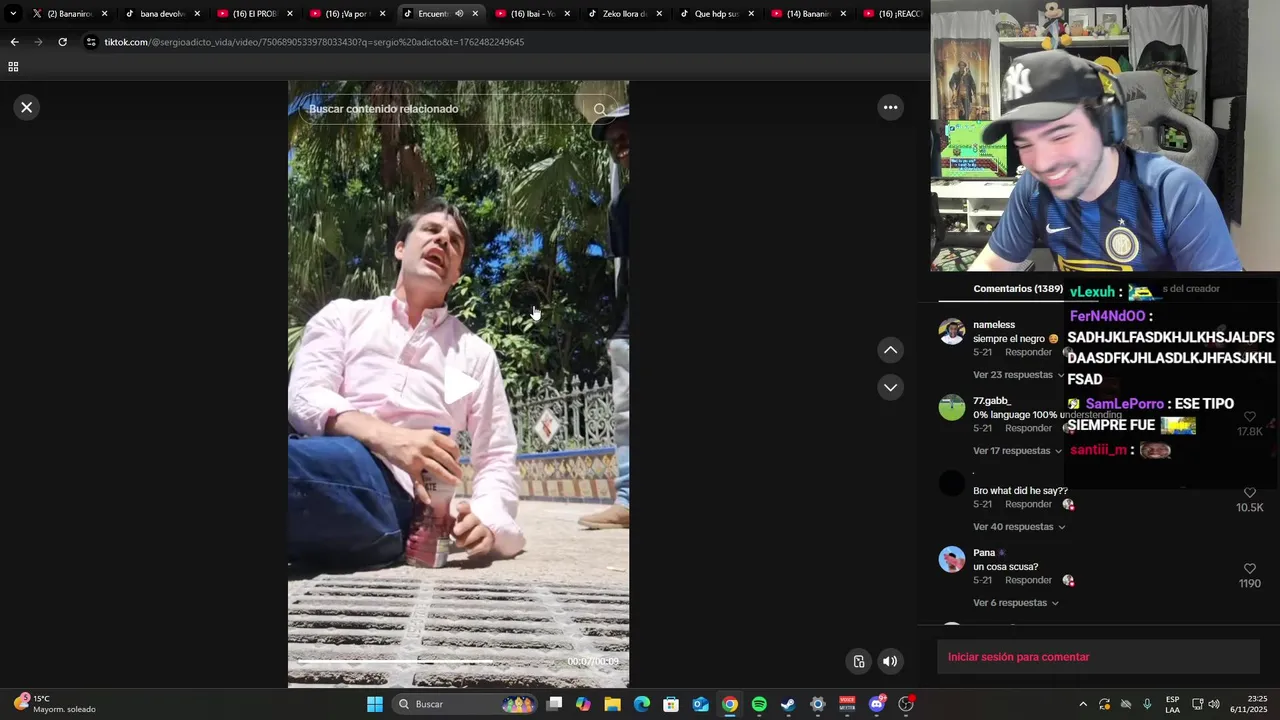
Task: Open 77.gabb_'s profile avatar
Action: 952,408
